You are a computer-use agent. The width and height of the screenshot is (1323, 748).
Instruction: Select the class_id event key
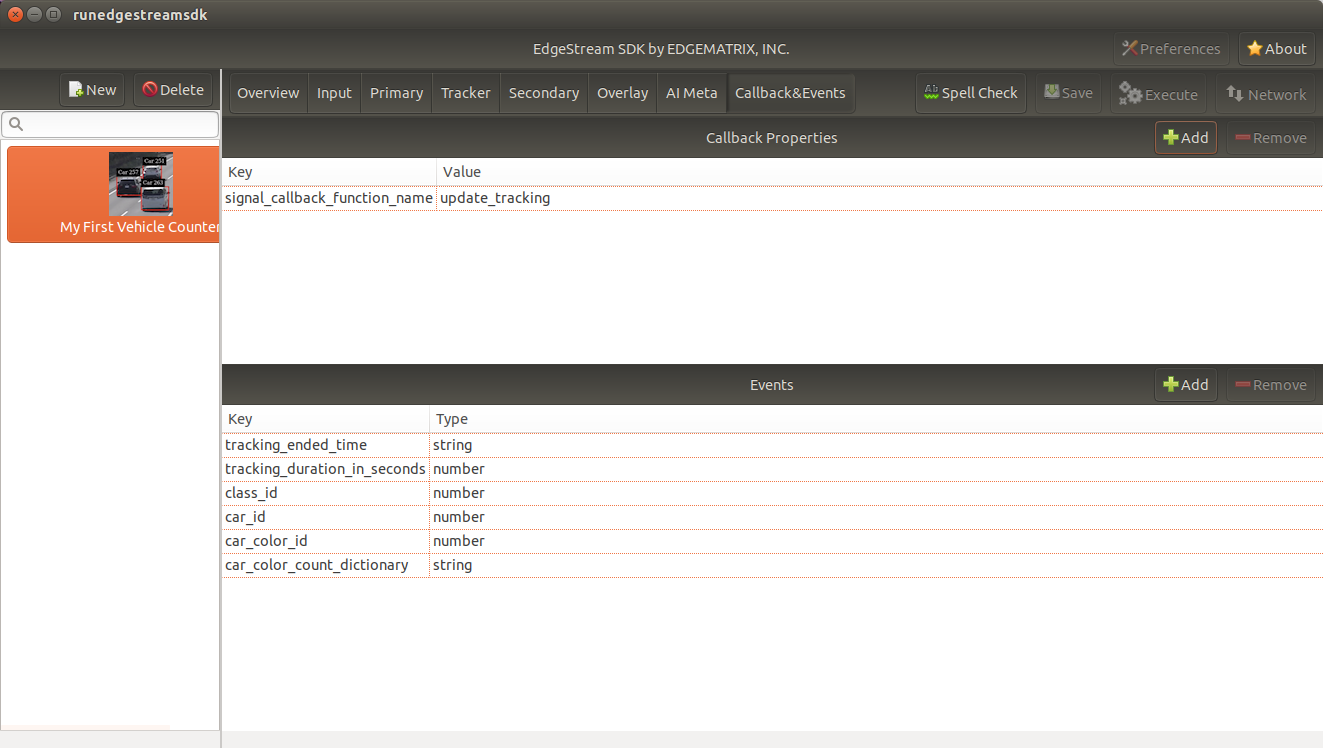[x=325, y=493]
